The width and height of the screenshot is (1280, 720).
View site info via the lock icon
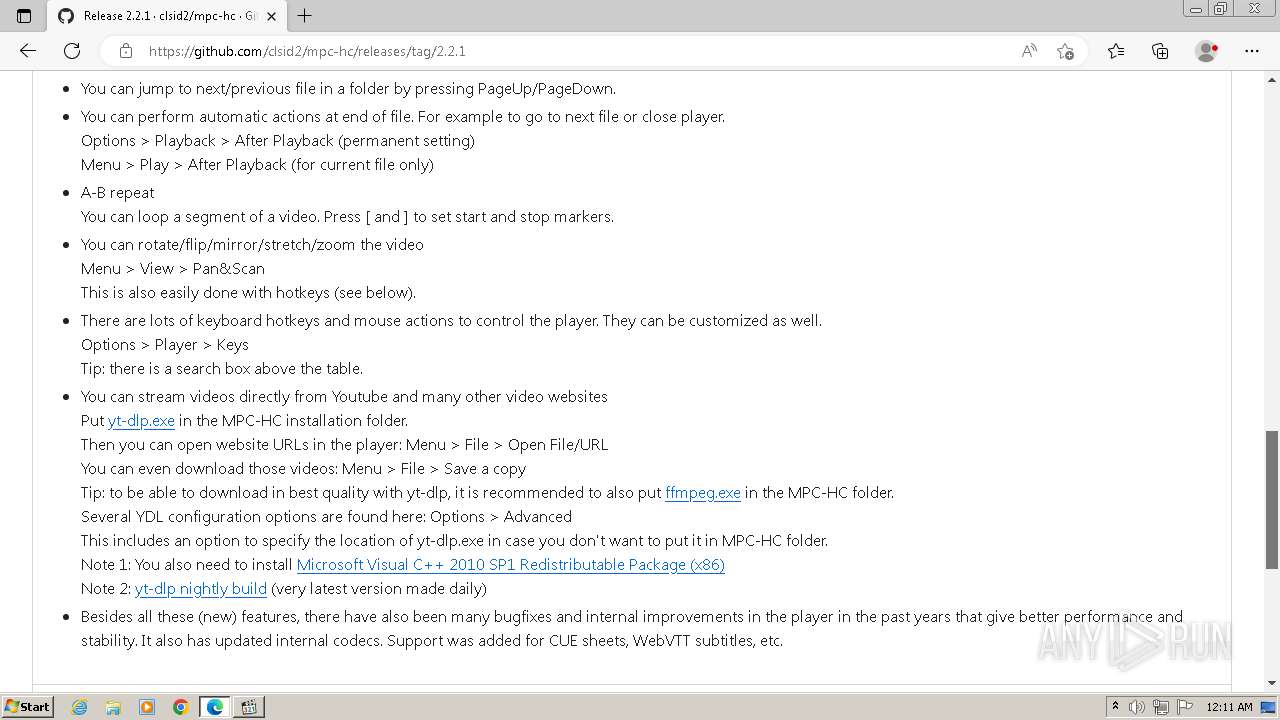click(x=126, y=51)
